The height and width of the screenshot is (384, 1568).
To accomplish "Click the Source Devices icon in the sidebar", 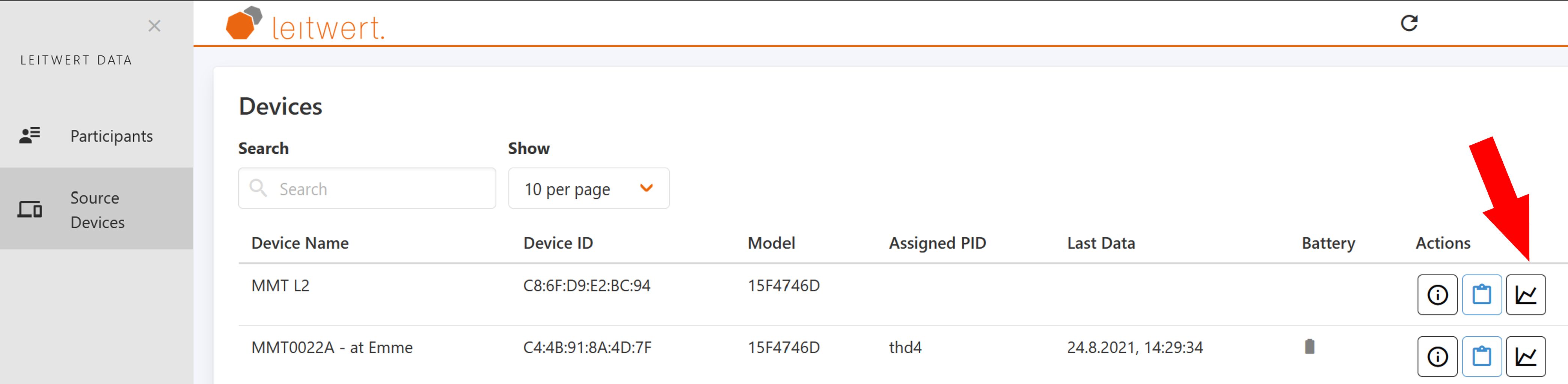I will [x=29, y=209].
